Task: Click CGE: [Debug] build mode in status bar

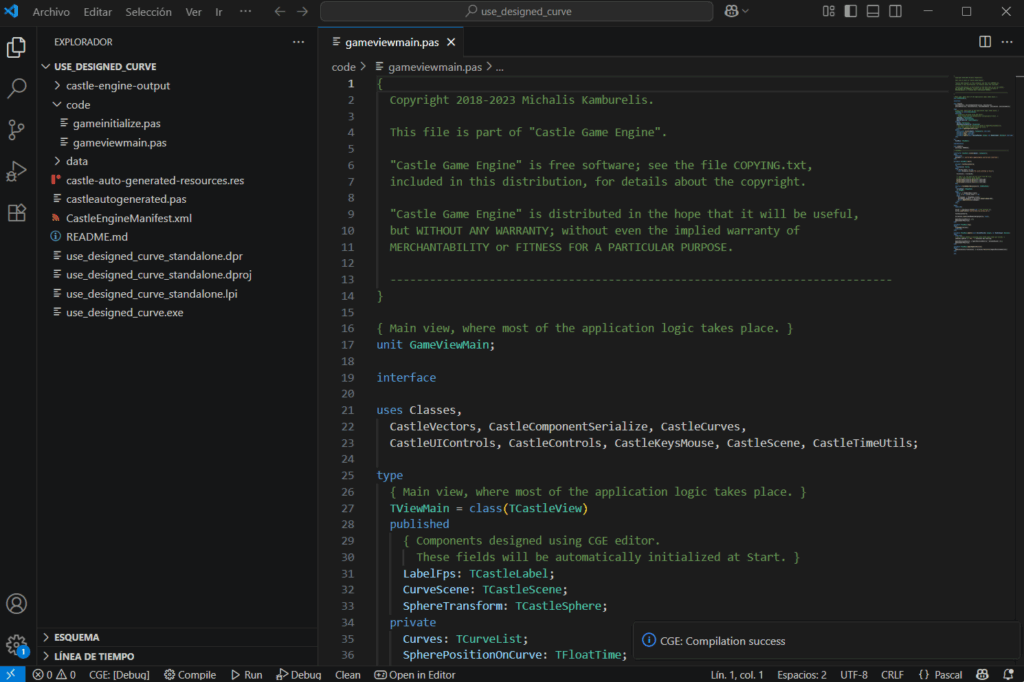Action: [119, 675]
